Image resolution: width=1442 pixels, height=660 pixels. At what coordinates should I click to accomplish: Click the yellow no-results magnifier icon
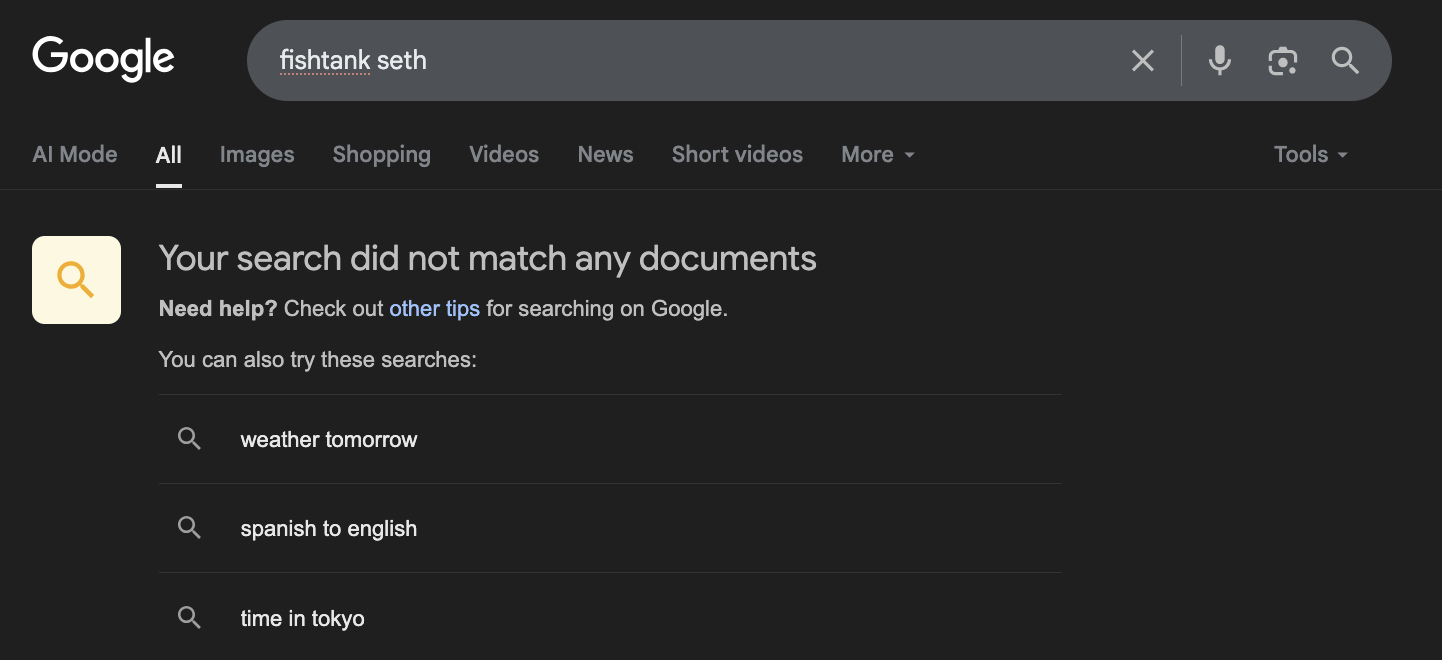point(76,280)
